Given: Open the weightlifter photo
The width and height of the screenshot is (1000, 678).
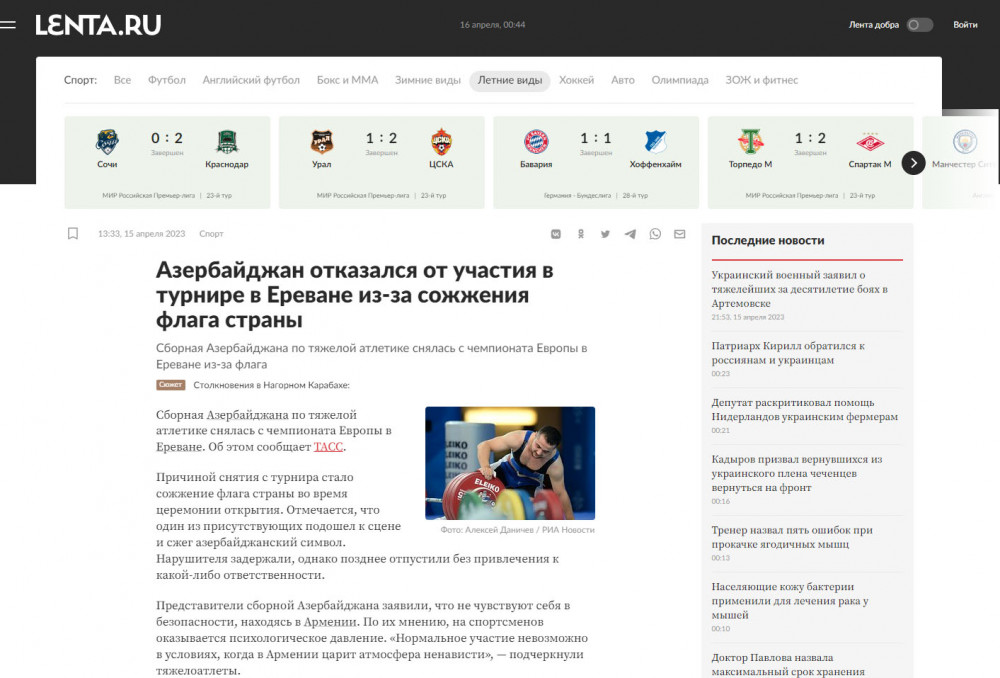Looking at the screenshot, I should 510,463.
